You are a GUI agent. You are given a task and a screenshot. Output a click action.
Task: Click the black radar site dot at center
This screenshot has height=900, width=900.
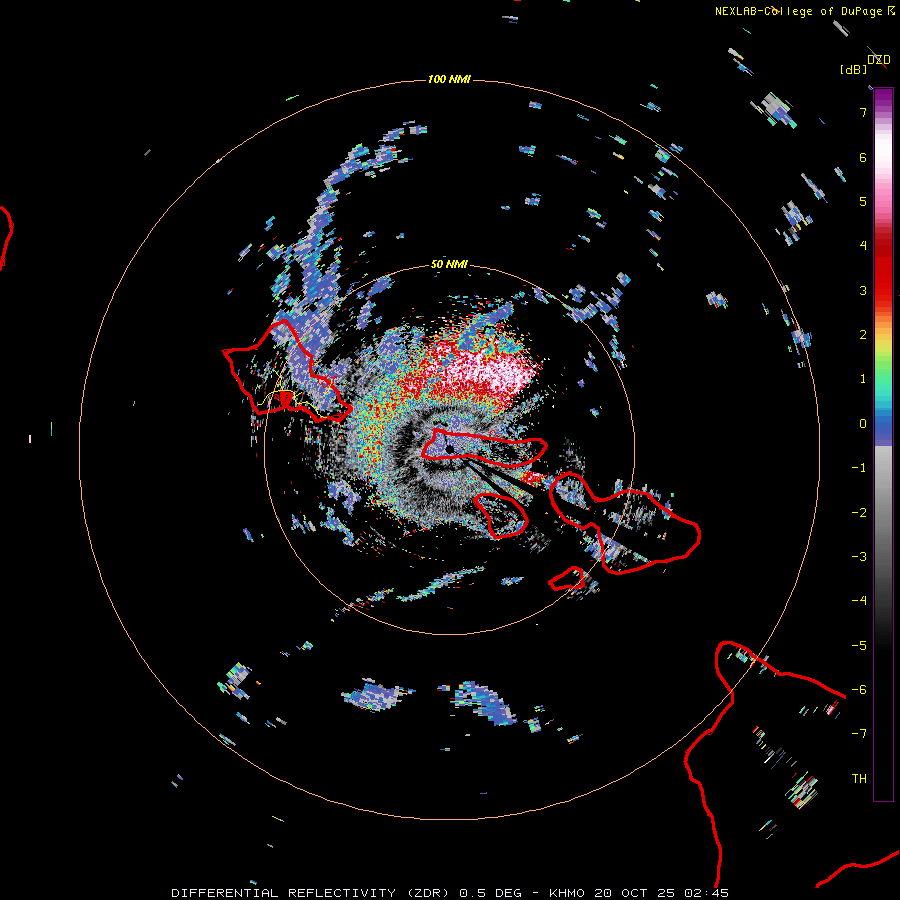pyautogui.click(x=449, y=449)
